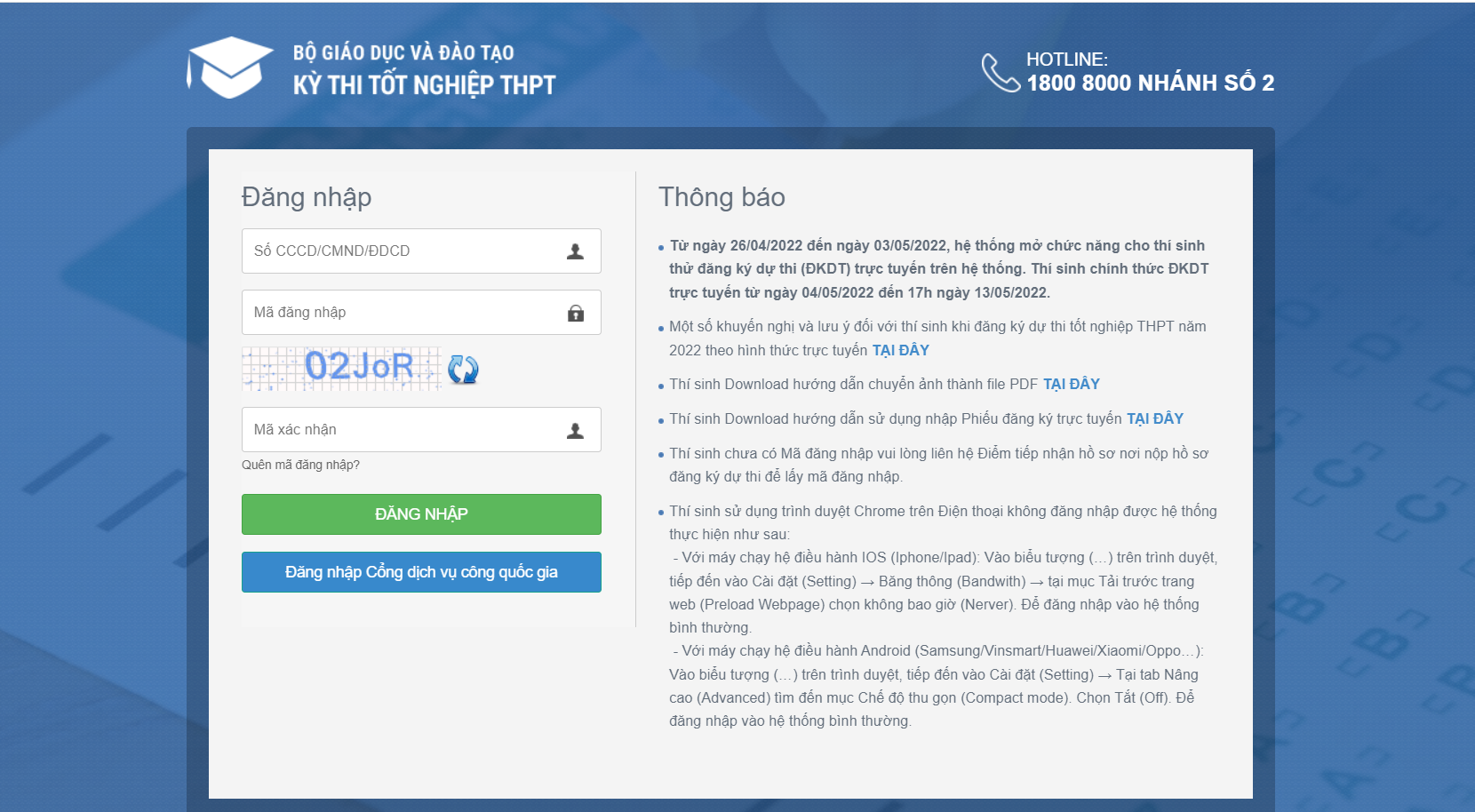Focus the Mã đăng nhập input field
The height and width of the screenshot is (812, 1475).
coord(400,313)
